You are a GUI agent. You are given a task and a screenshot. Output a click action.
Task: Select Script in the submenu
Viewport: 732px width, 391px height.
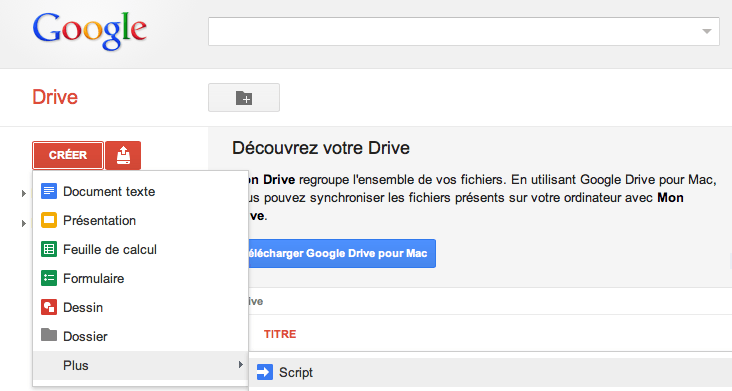tap(490, 372)
